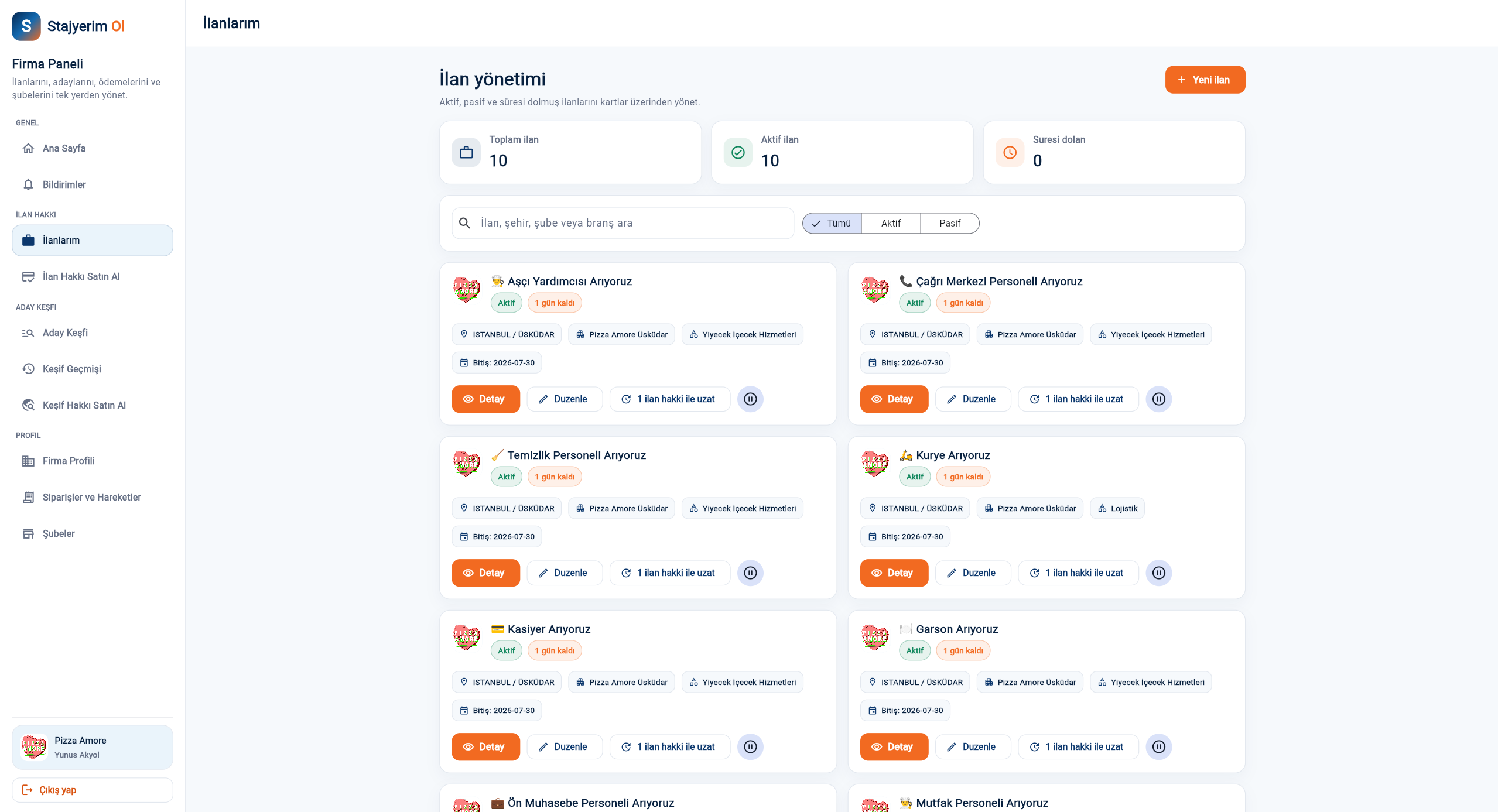This screenshot has width=1498, height=812.
Task: Pause the Aşçı Yardımcısı listing
Action: click(x=750, y=399)
